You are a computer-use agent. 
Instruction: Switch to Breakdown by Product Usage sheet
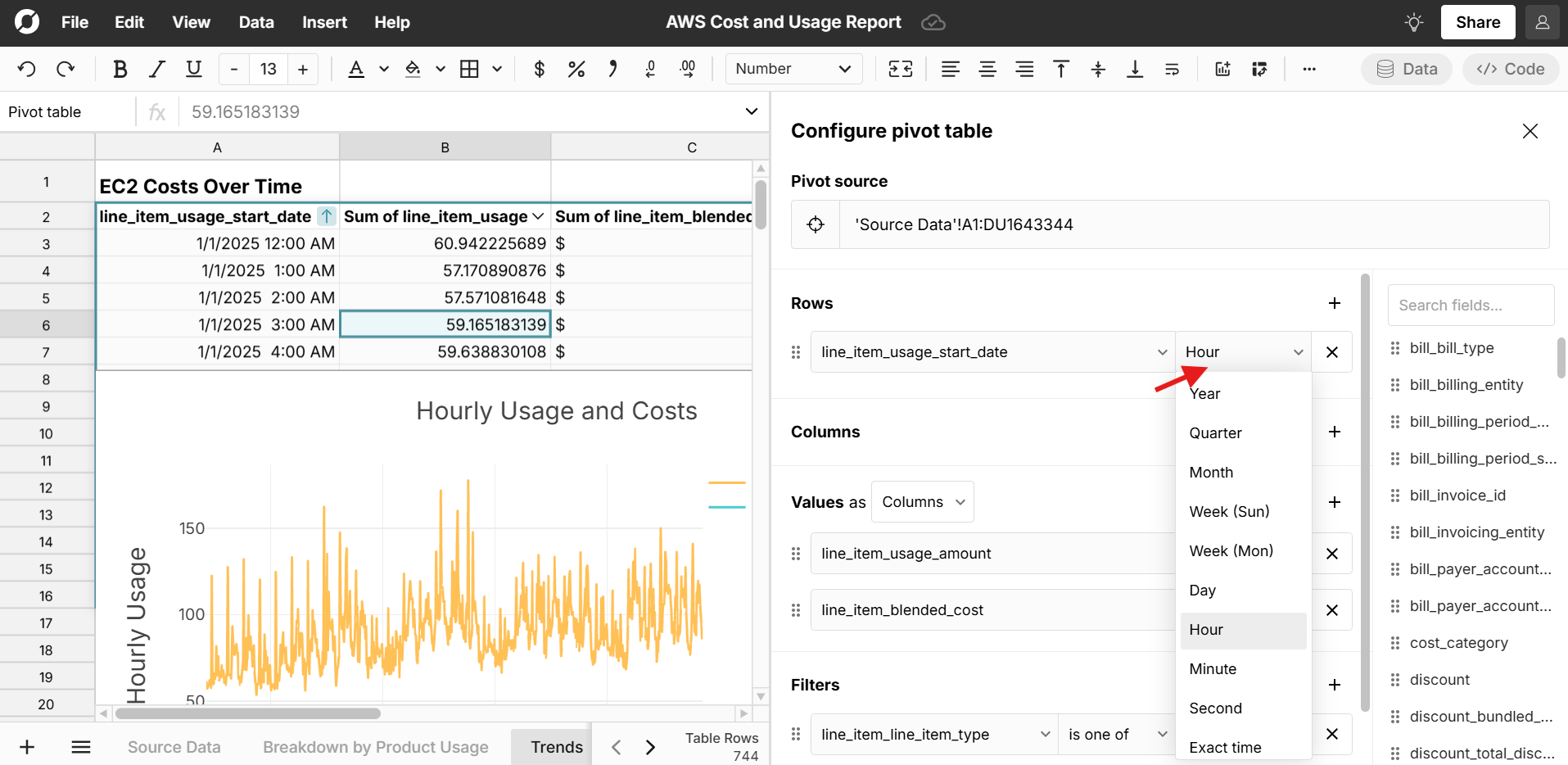[375, 747]
